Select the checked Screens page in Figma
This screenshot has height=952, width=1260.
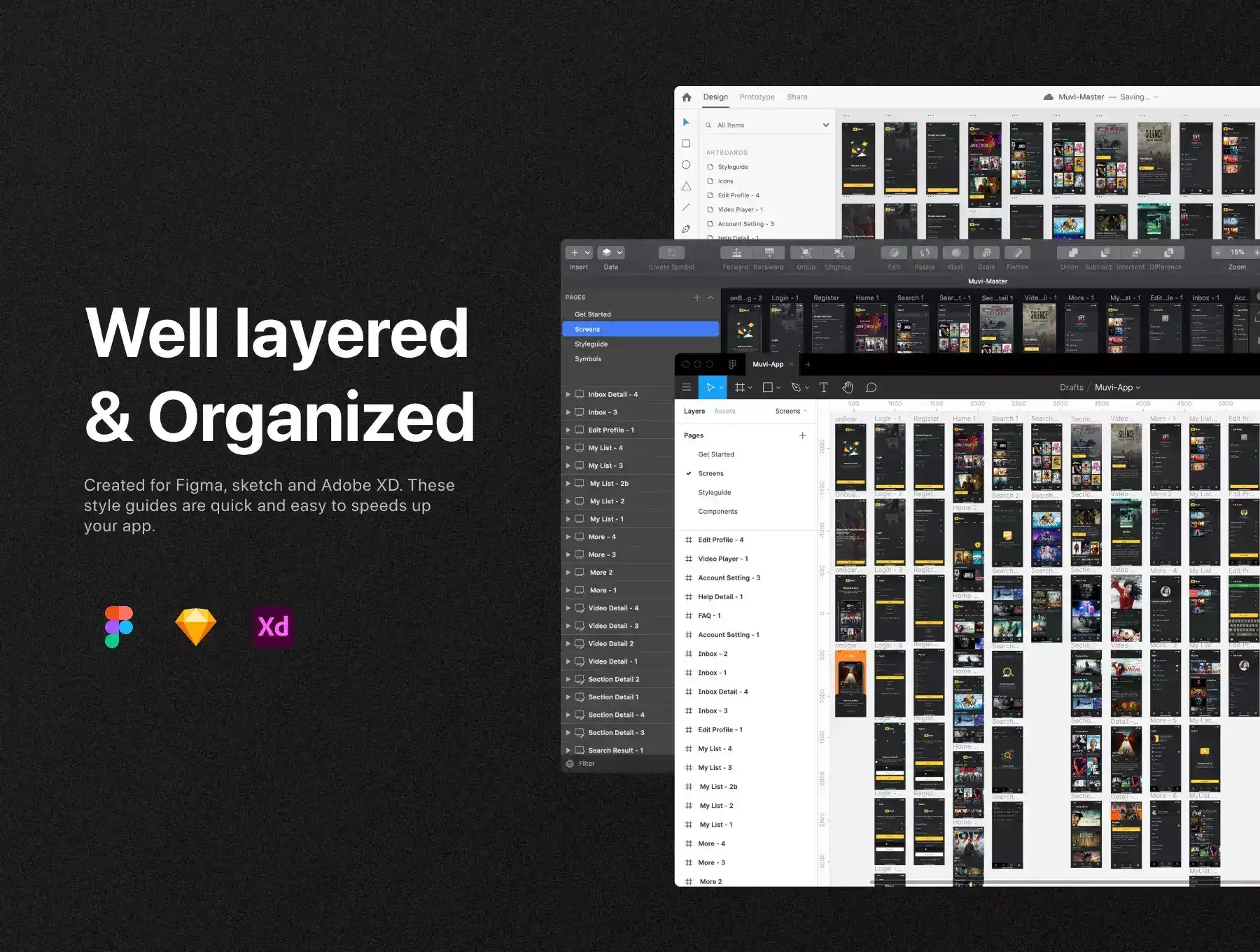point(710,473)
